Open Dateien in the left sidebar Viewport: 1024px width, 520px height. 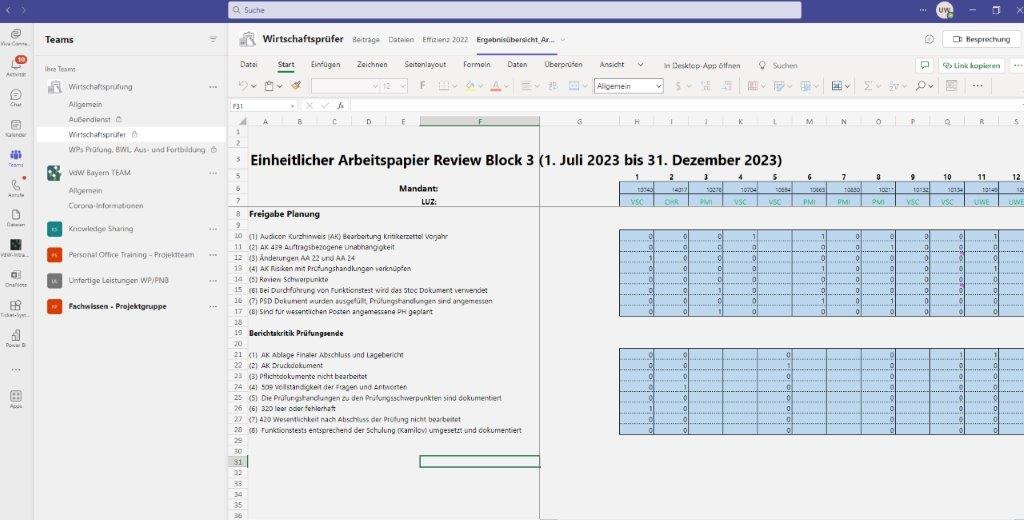[x=16, y=218]
